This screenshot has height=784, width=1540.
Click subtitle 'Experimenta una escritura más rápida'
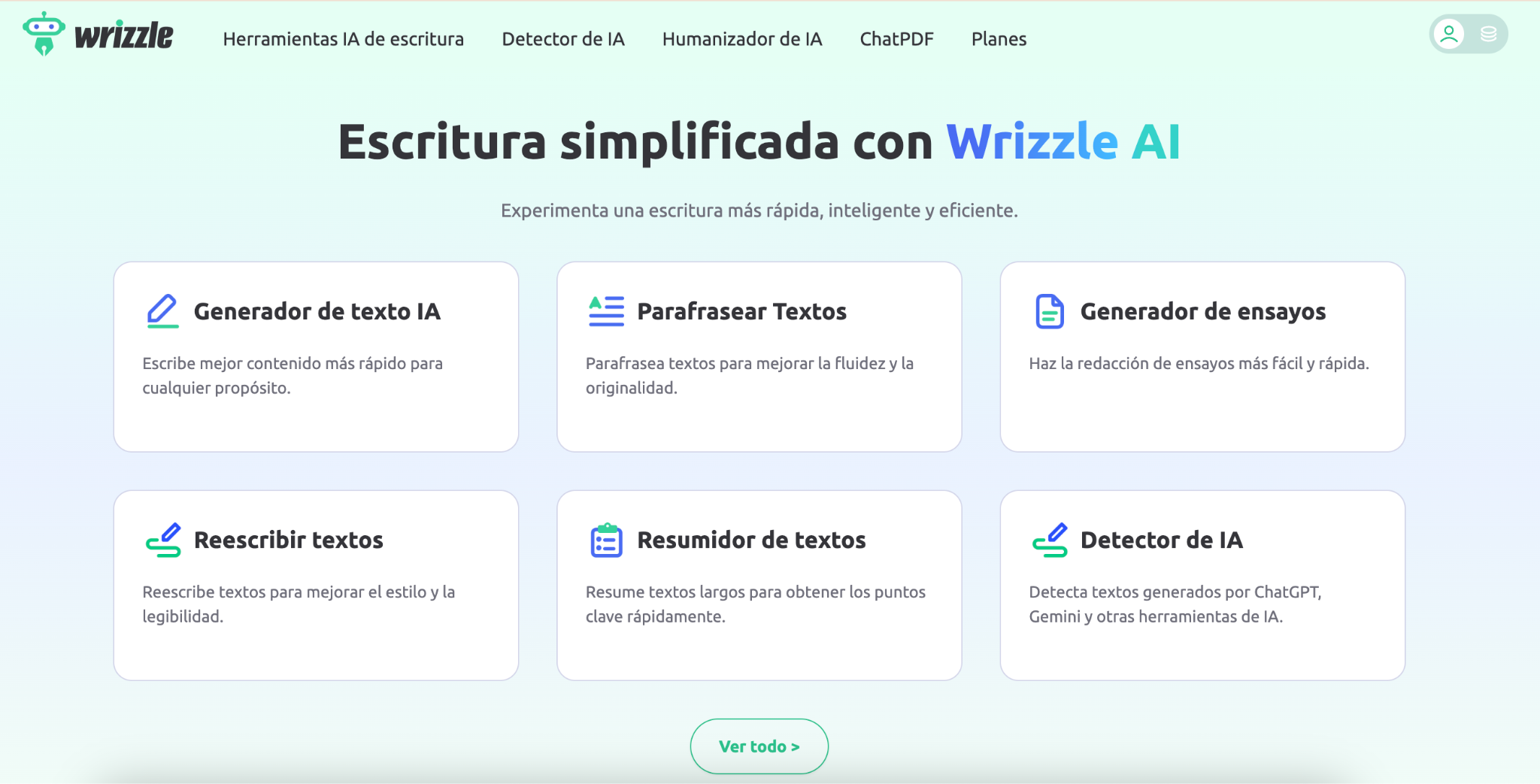coord(663,210)
